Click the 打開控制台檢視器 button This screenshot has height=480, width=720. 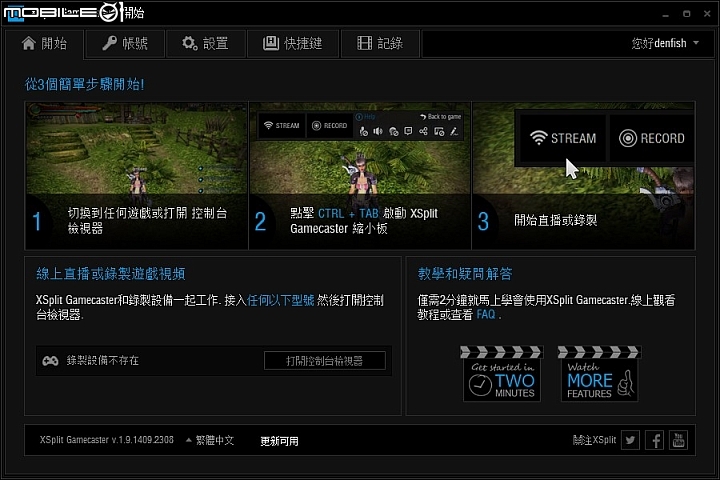tap(325, 361)
